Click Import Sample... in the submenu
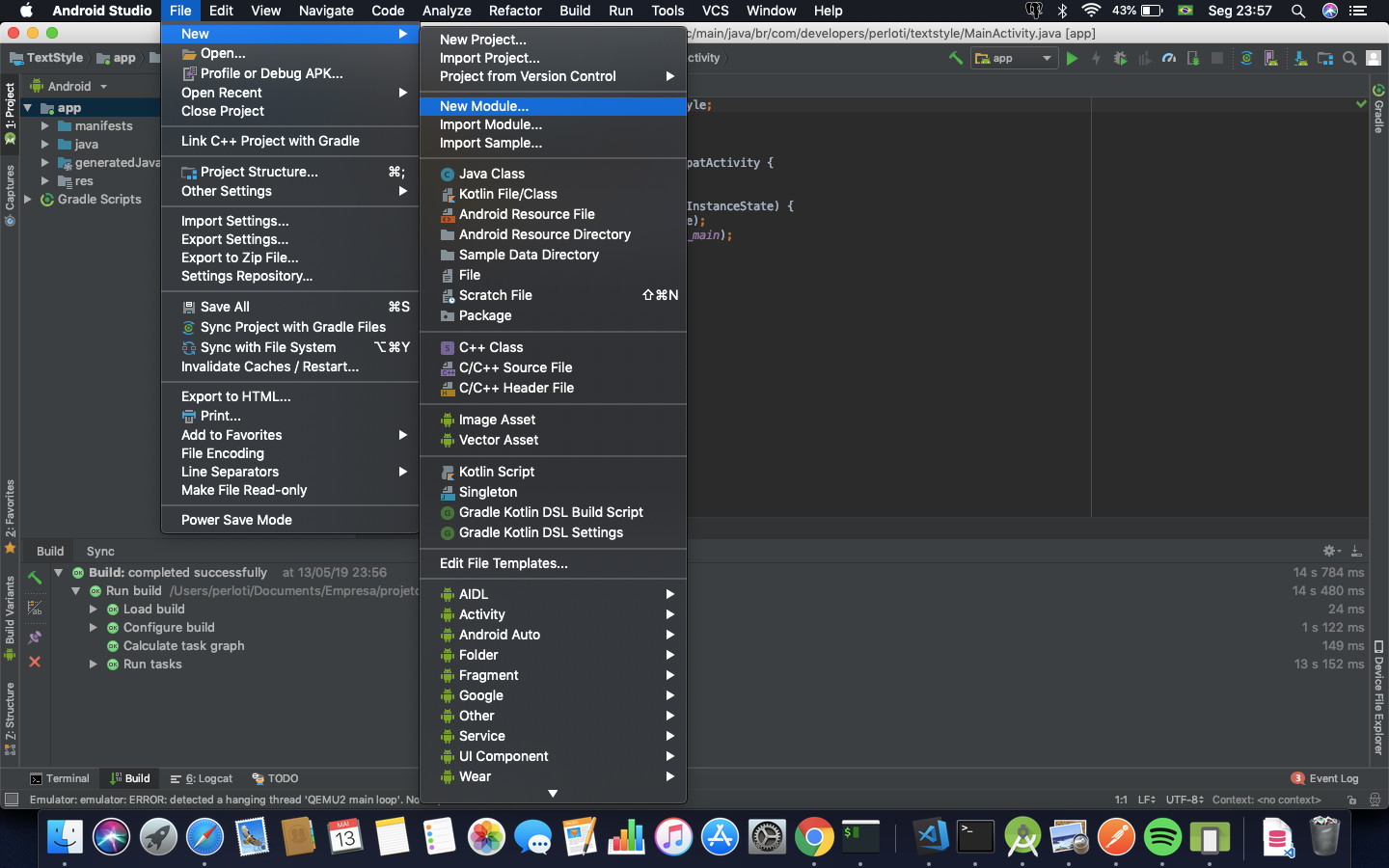1389x868 pixels. click(x=553, y=143)
